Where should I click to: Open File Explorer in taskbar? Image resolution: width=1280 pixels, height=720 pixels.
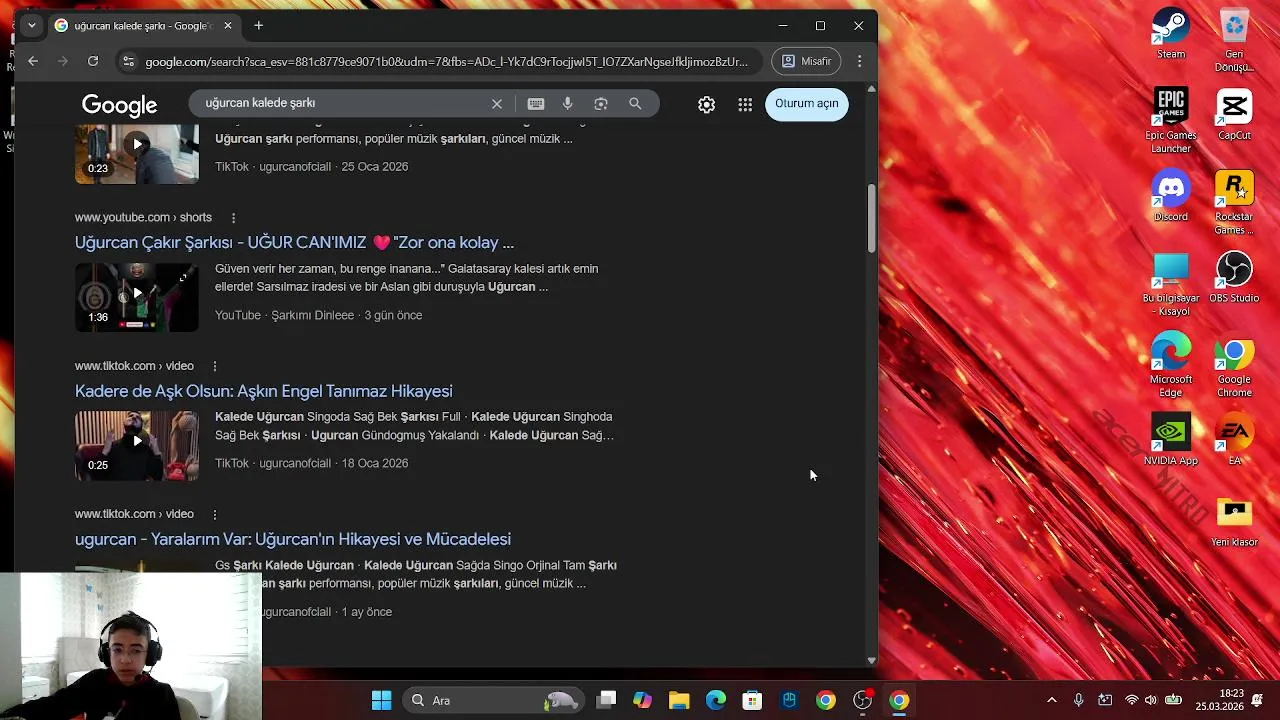tap(679, 700)
